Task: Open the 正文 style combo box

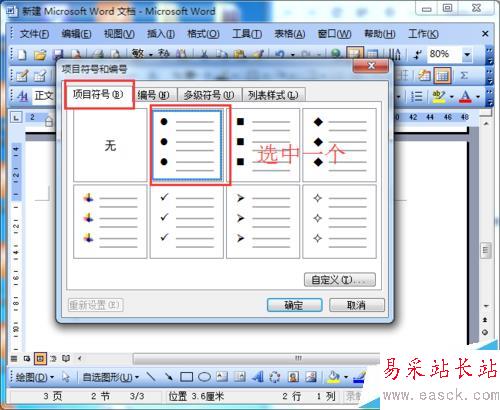Action: 44,96
